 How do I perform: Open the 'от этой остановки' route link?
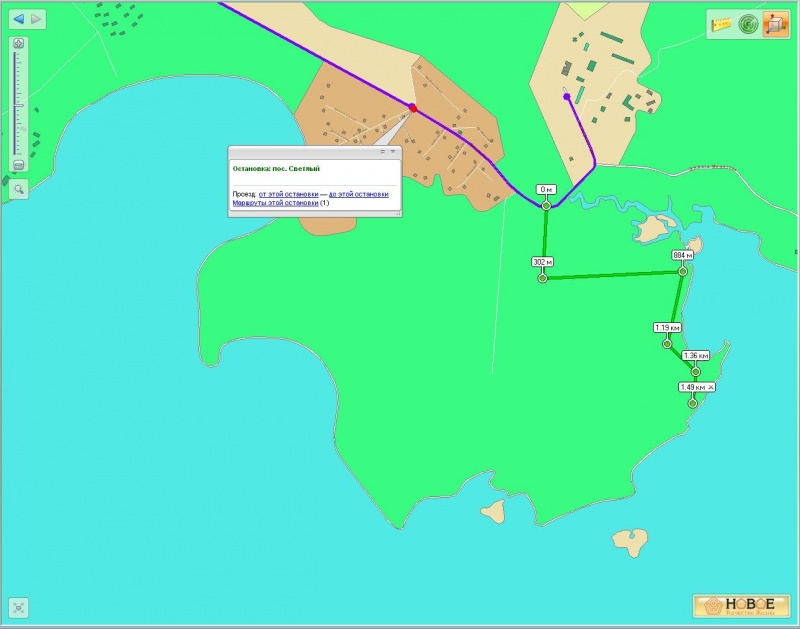288,194
